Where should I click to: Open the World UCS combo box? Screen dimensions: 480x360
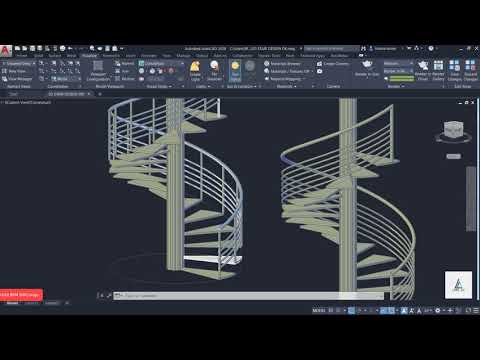(x=66, y=79)
